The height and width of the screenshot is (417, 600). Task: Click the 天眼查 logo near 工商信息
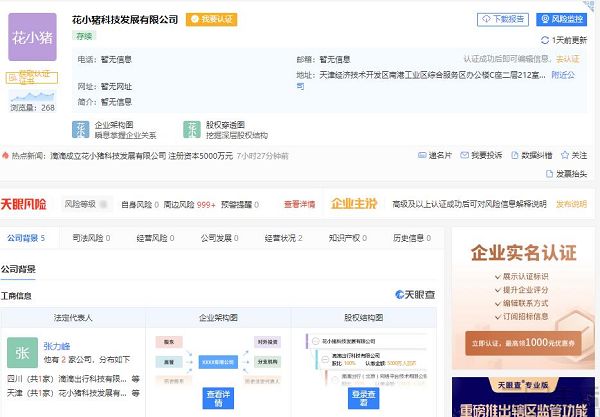click(415, 295)
